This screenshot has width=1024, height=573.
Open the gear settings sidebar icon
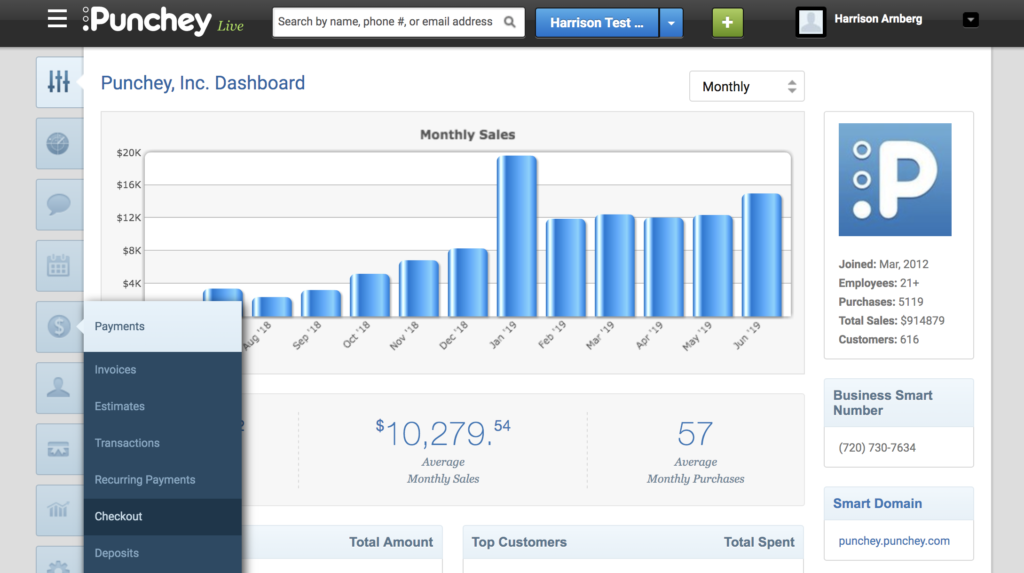coord(59,562)
